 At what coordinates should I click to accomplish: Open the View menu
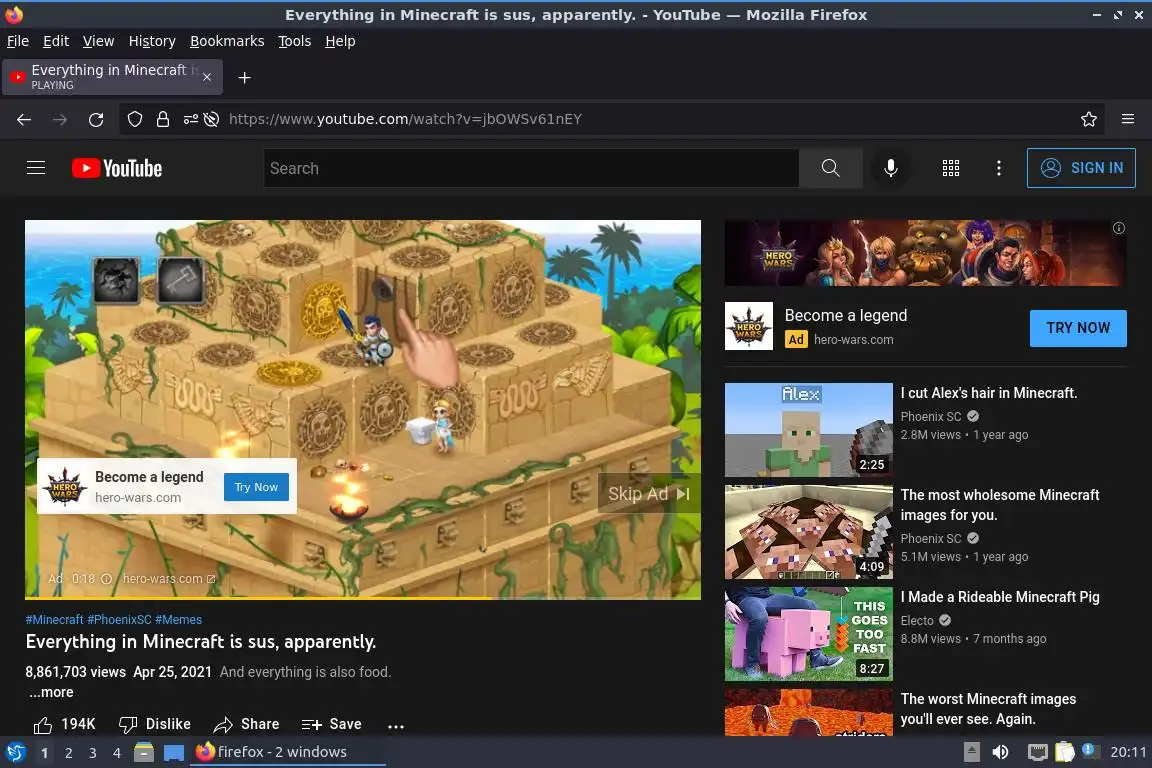(98, 41)
